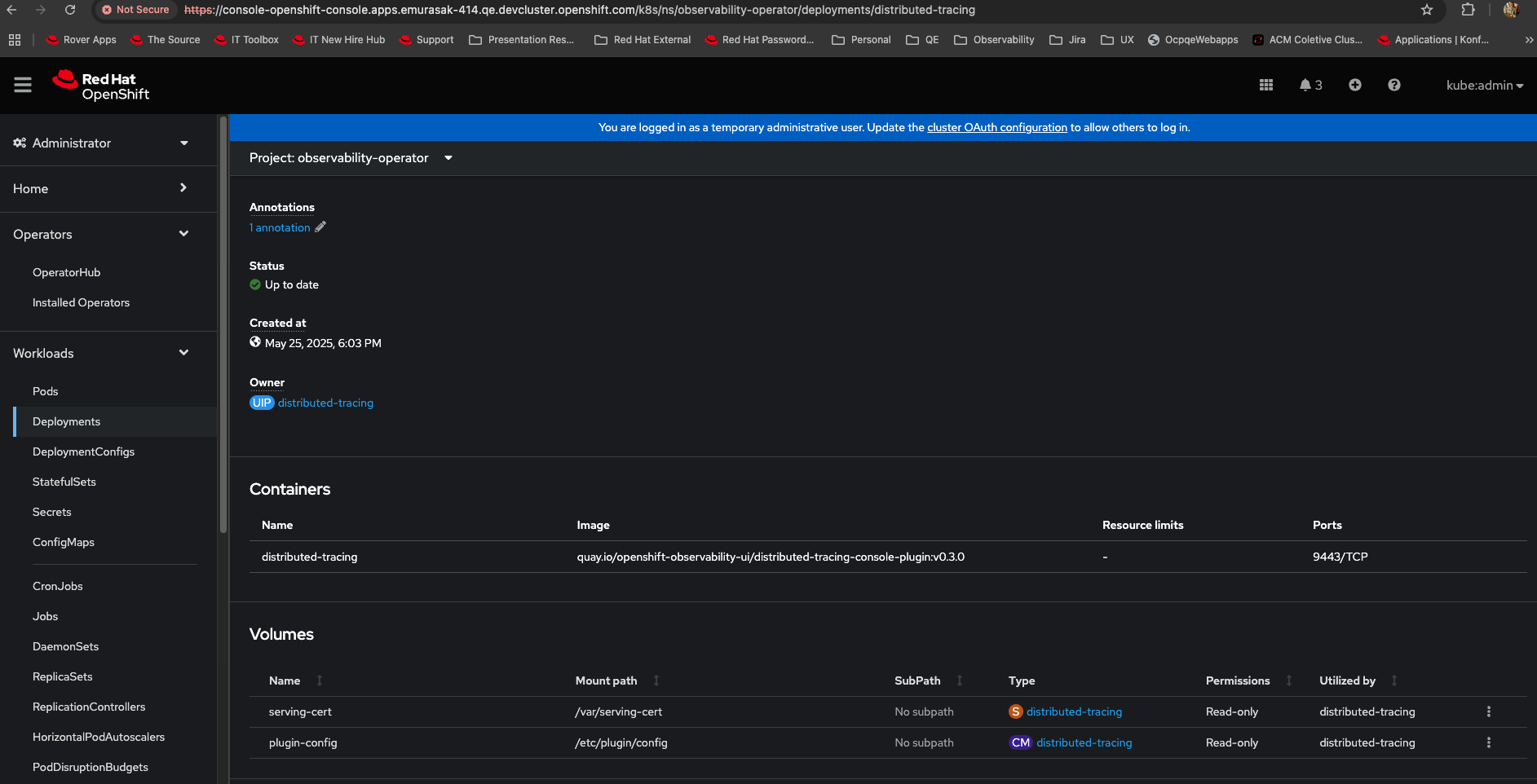Navigate to Pods

(x=45, y=391)
